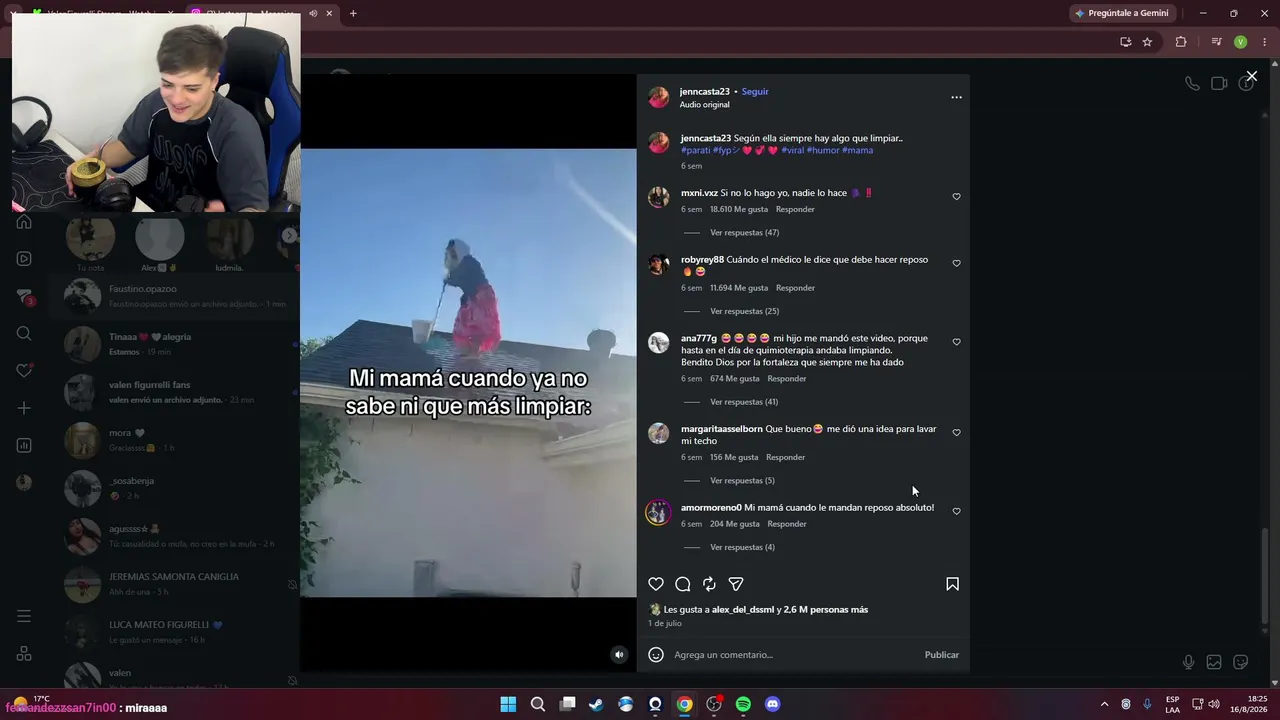The image size is (1280, 720).
Task: Open Chrome media controls icon
Action: (x=1216, y=42)
